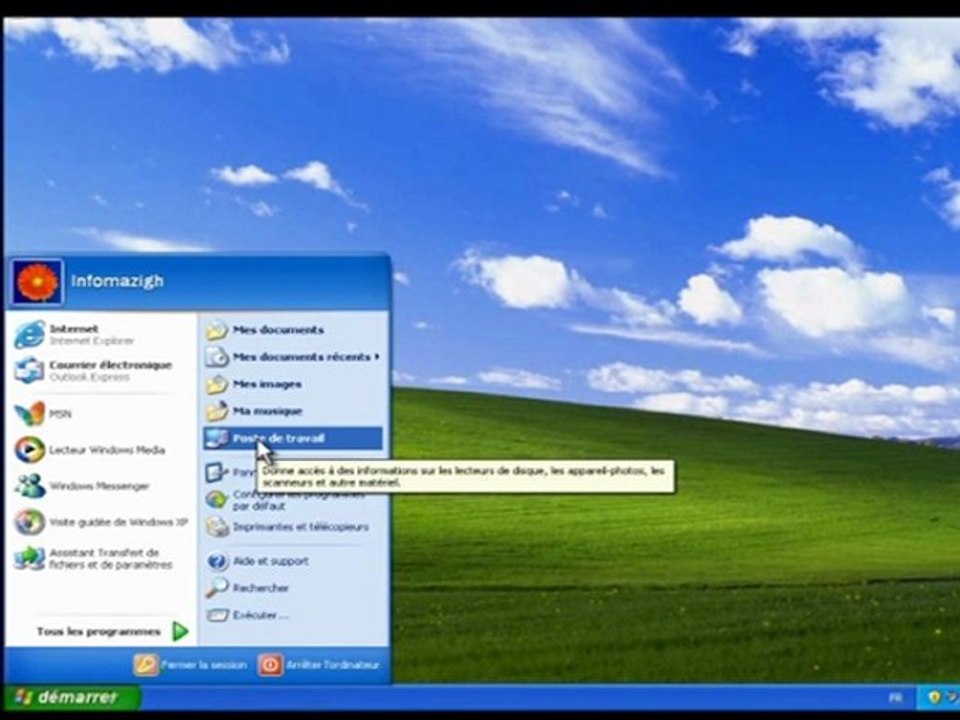Select the MSN menu entry
960x720 pixels.
coord(103,414)
